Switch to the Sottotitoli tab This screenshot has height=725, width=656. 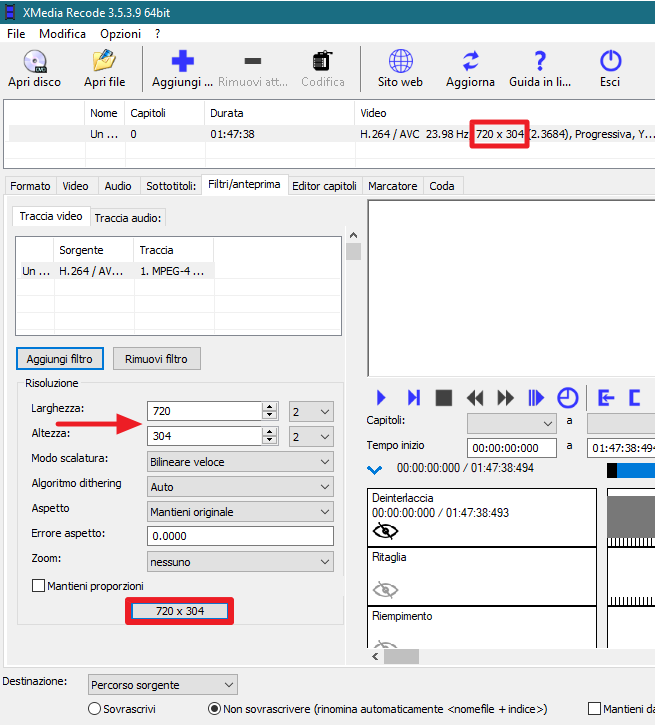(171, 186)
